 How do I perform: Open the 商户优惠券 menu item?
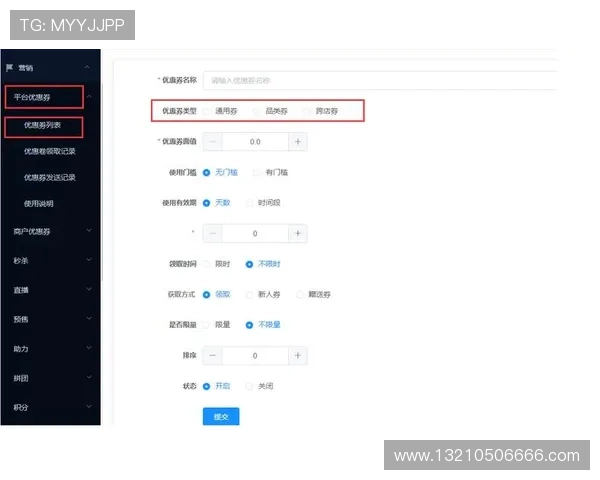32,232
